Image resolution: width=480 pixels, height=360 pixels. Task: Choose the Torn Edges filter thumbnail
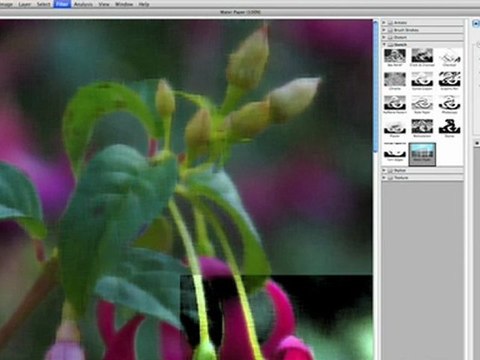coord(395,151)
